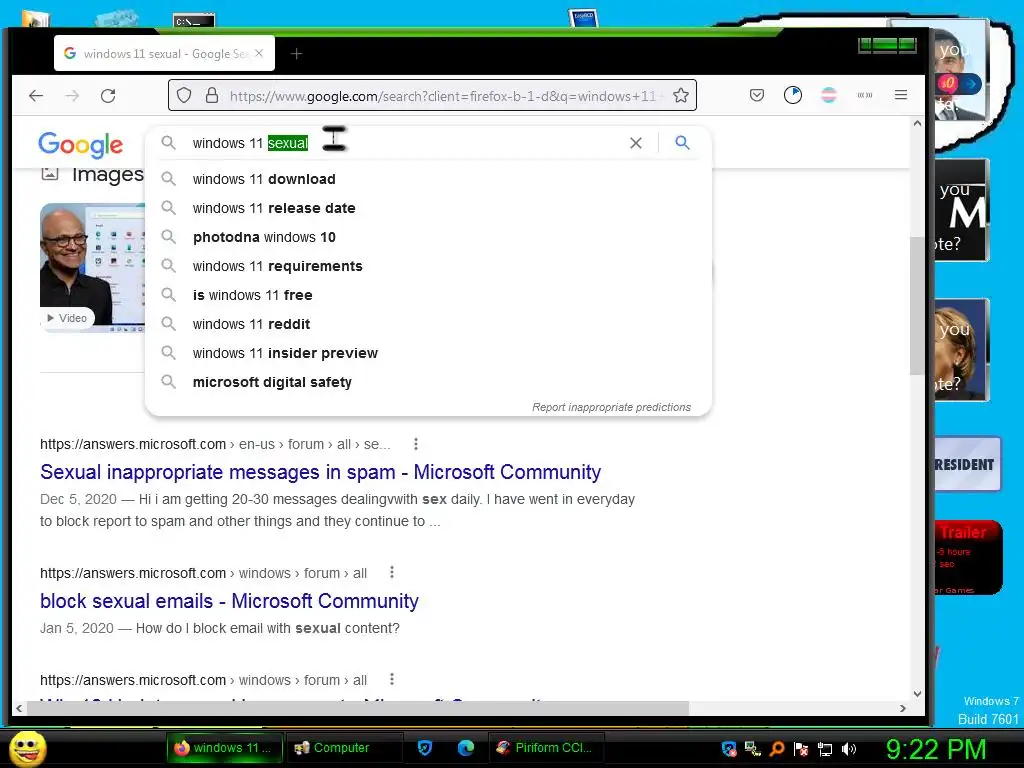Clear the Google search box text
This screenshot has width=1024, height=768.
point(635,142)
